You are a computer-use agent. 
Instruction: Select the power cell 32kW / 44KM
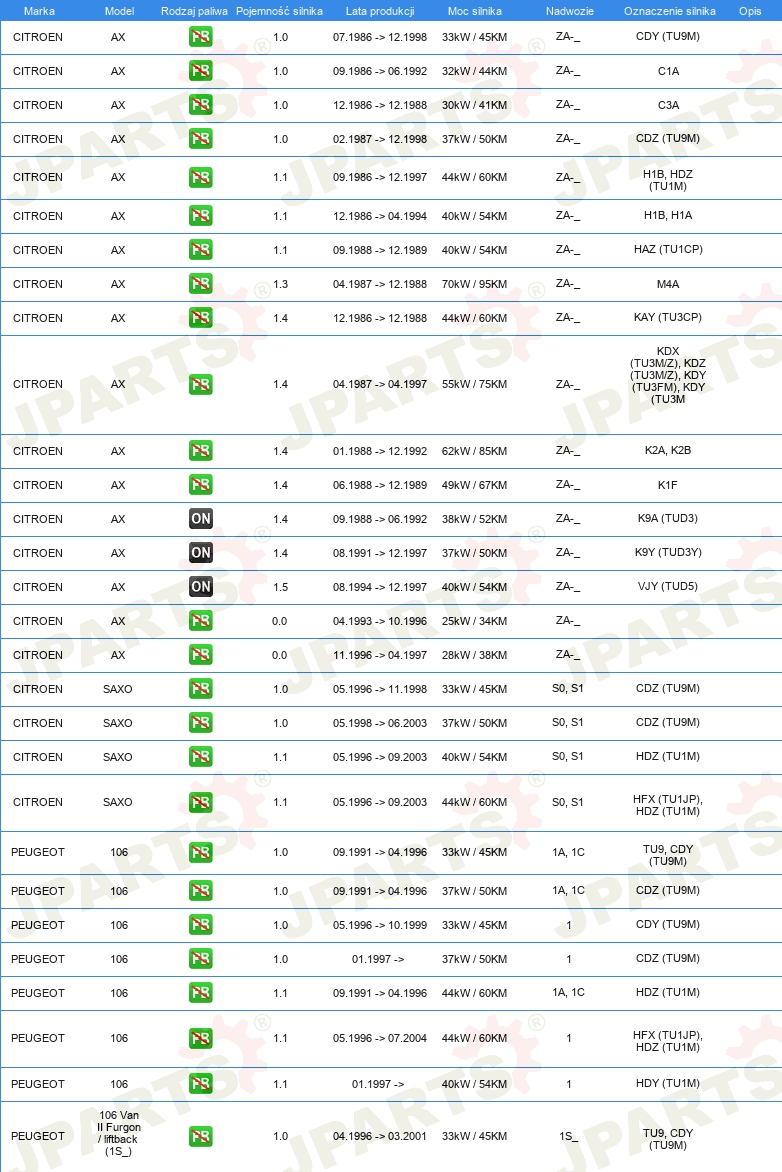(474, 71)
